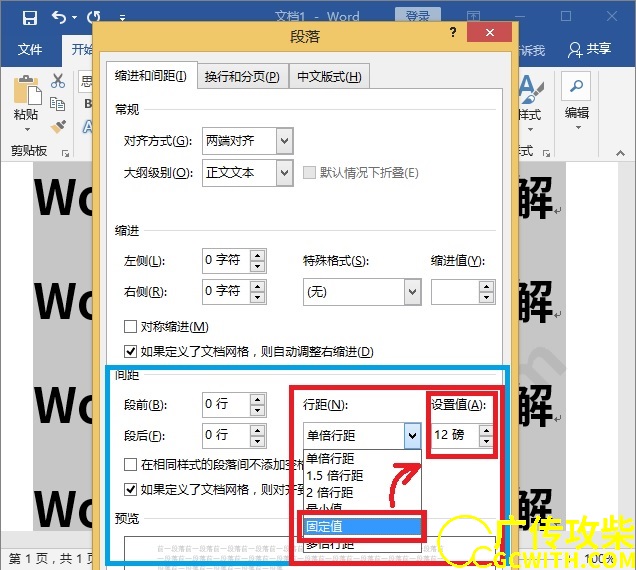Increase the 左侧 indent value
636x570 pixels.
point(258,256)
